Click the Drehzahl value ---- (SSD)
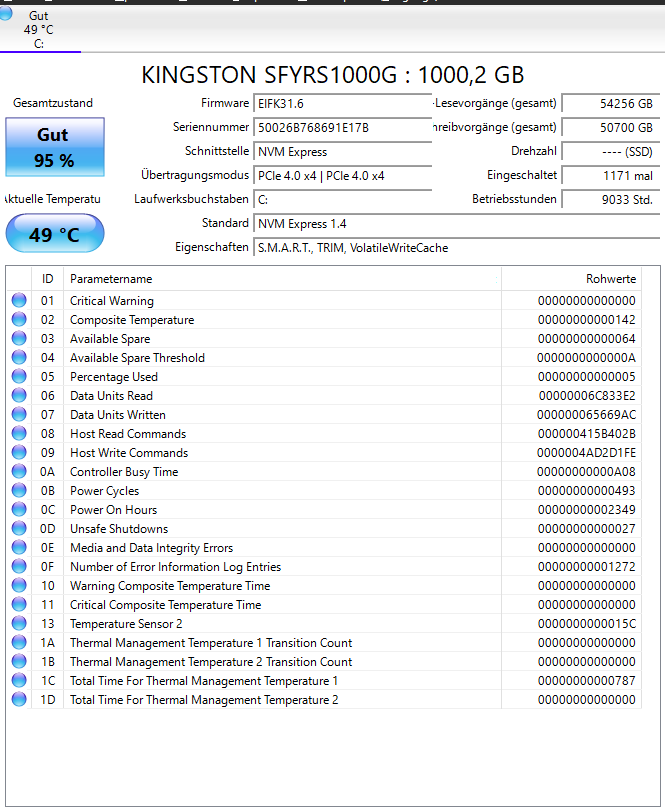665x810 pixels. [611, 151]
